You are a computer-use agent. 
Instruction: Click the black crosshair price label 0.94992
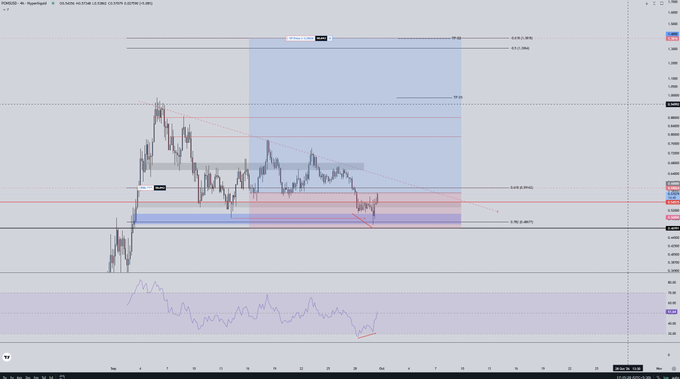point(673,105)
